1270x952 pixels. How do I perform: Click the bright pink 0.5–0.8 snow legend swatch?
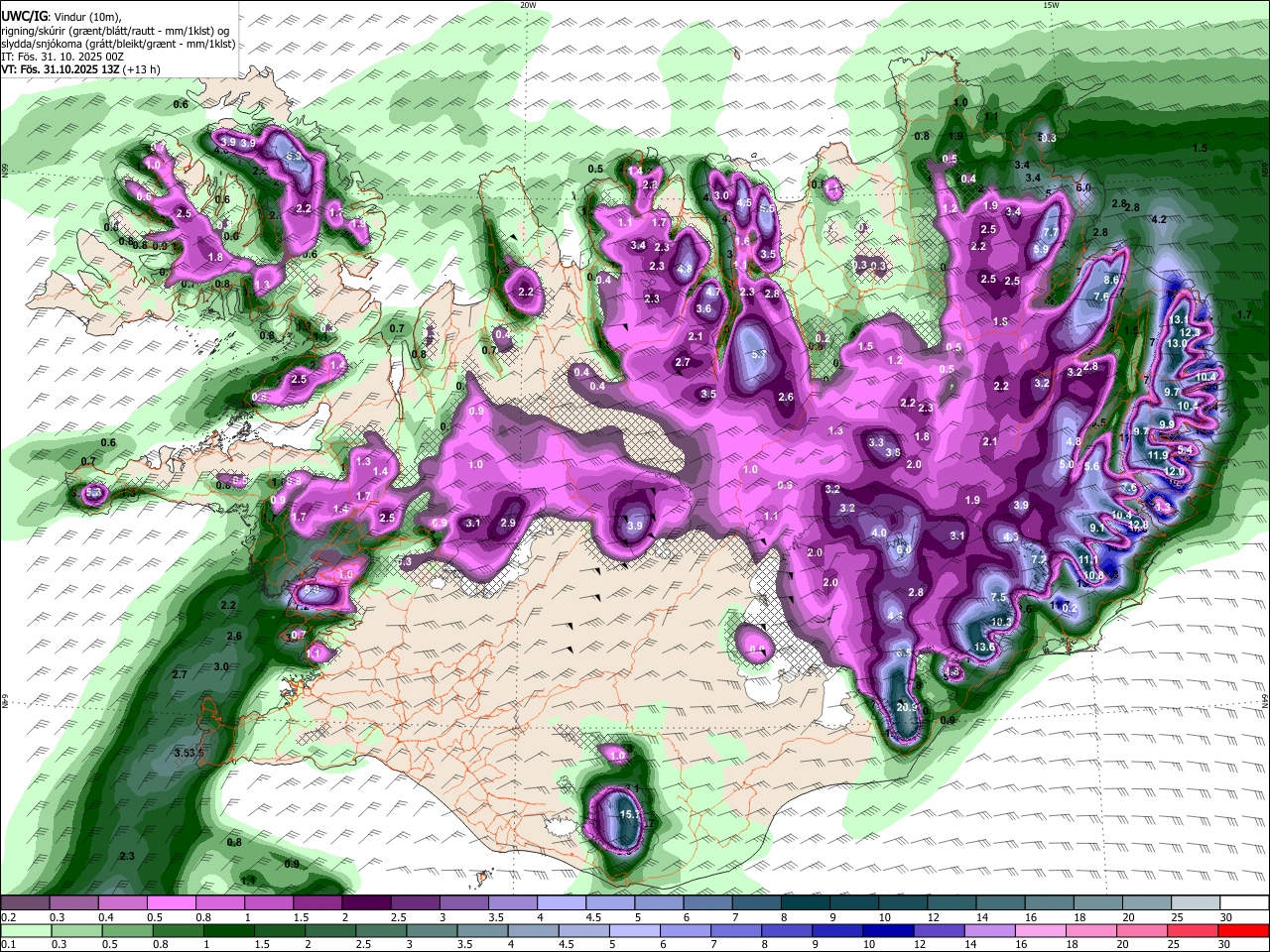coord(172,903)
